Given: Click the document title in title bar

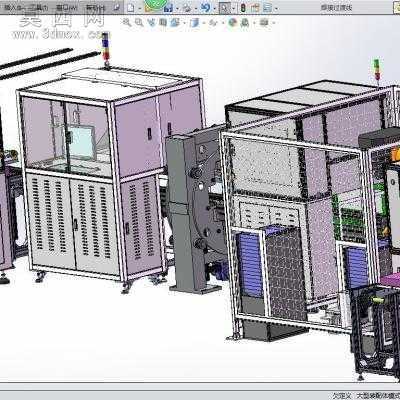Looking at the screenshot, I should tap(336, 8).
